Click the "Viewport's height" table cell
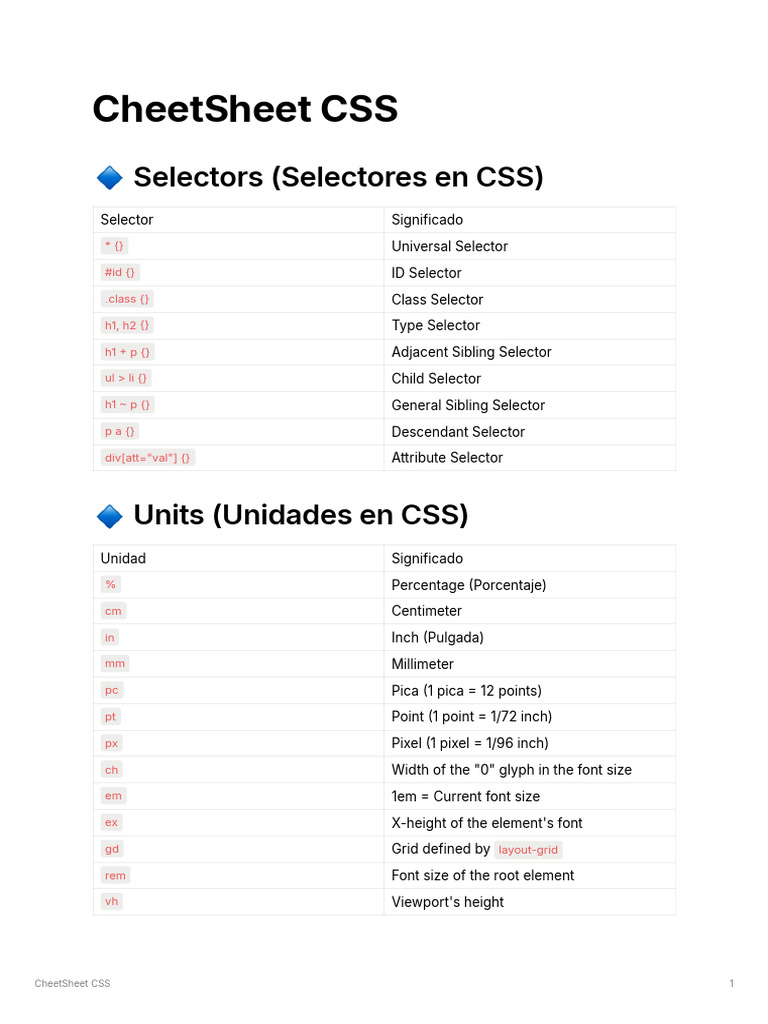 point(447,902)
